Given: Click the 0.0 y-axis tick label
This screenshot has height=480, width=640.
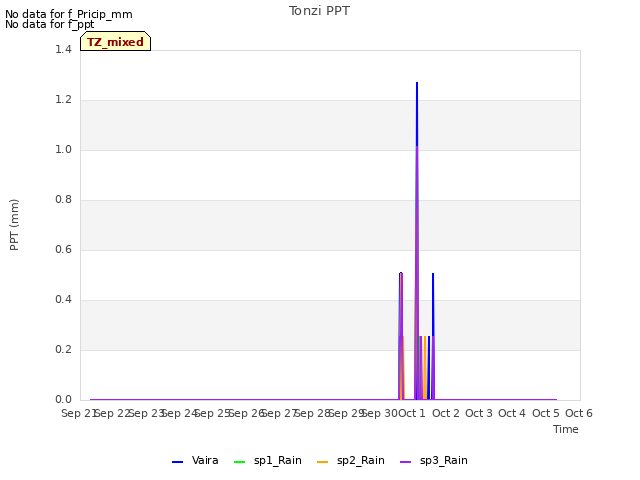Looking at the screenshot, I should pyautogui.click(x=63, y=400).
